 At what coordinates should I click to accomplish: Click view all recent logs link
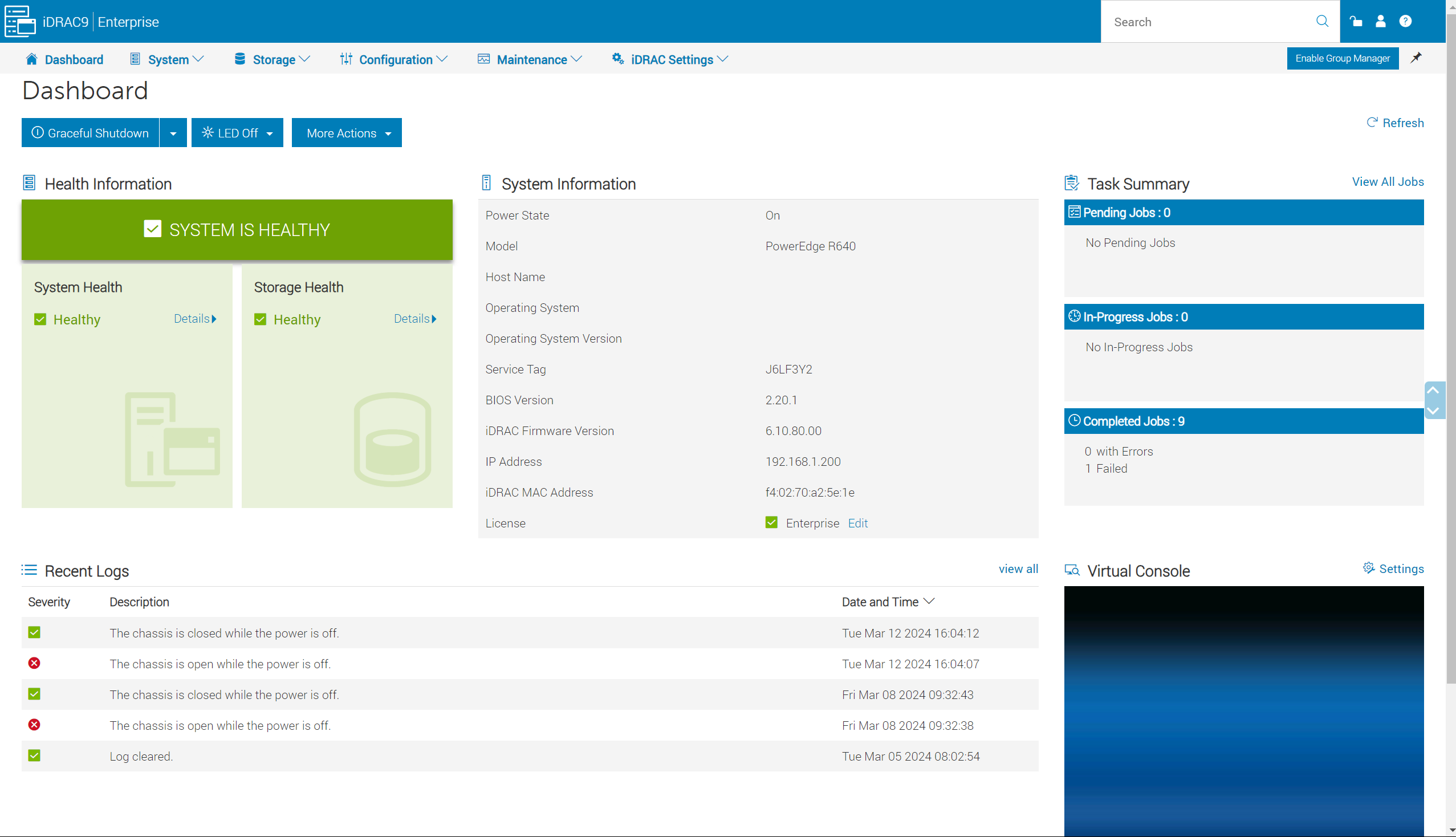tap(1018, 568)
